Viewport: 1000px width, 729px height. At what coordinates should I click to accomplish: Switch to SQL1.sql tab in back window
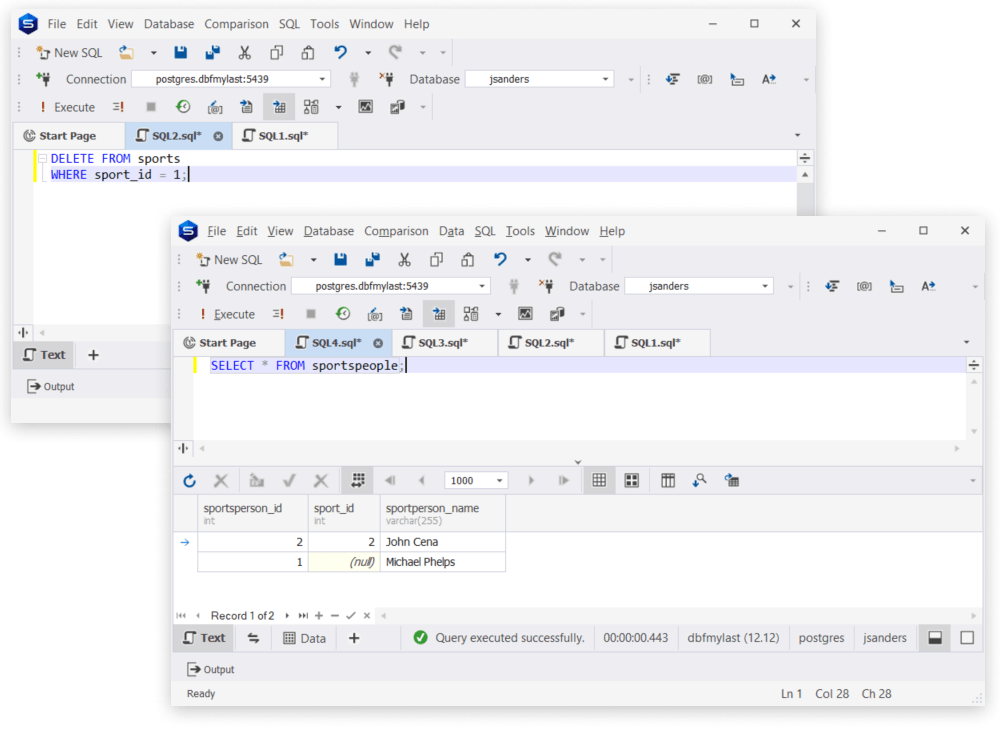(284, 135)
